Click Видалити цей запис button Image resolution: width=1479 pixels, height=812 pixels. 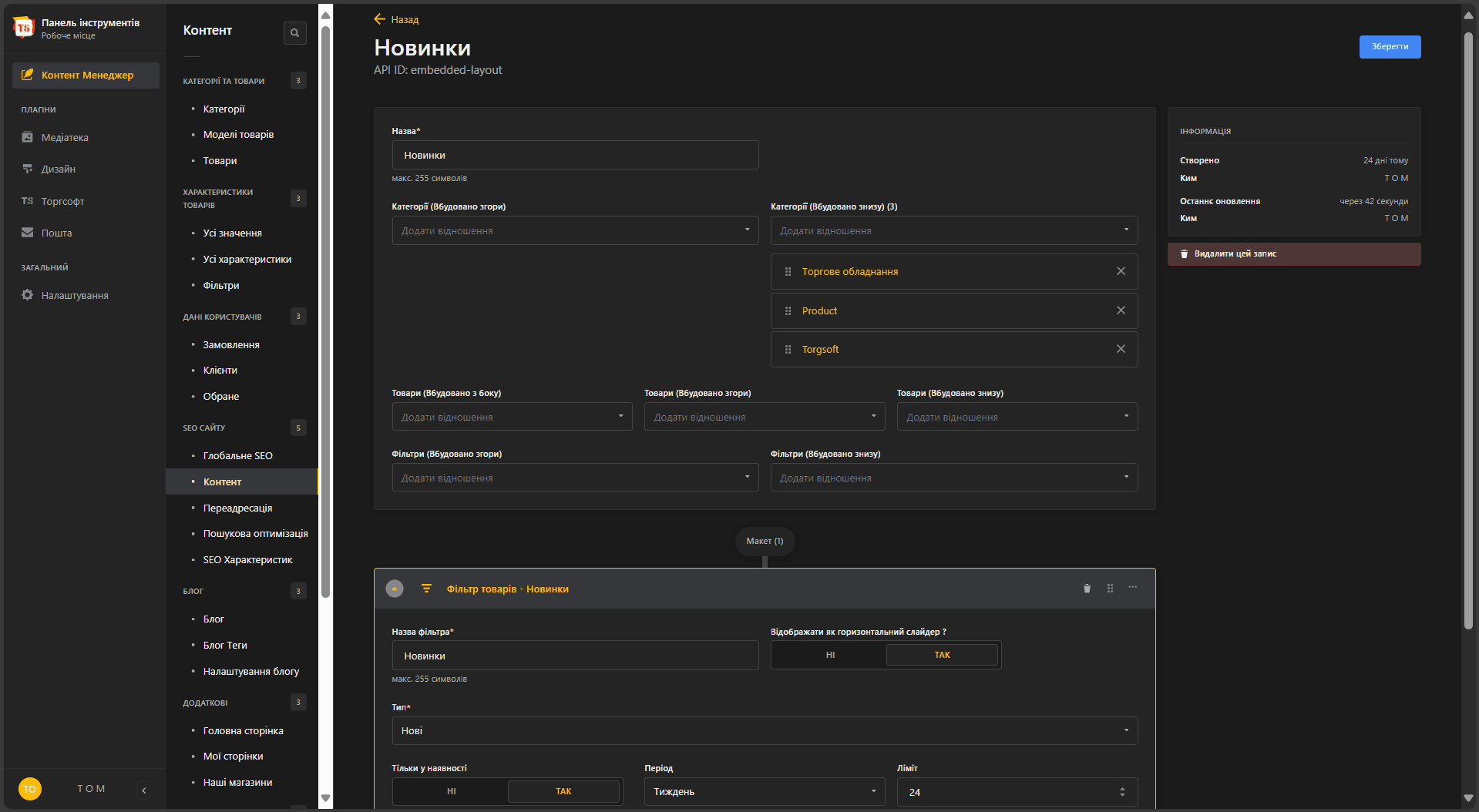click(1294, 253)
